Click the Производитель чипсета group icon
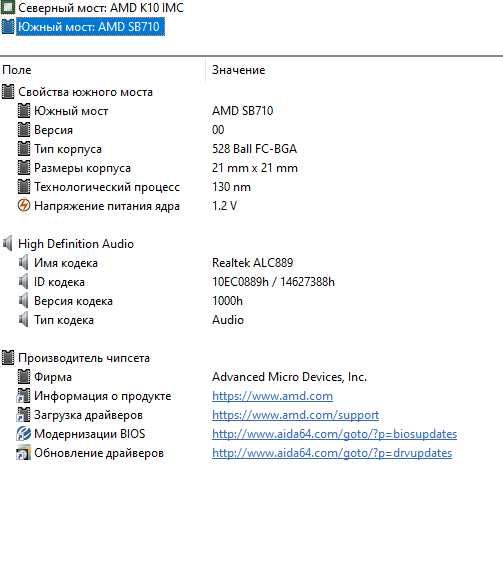Screen dimensions: 503x578 (8, 358)
